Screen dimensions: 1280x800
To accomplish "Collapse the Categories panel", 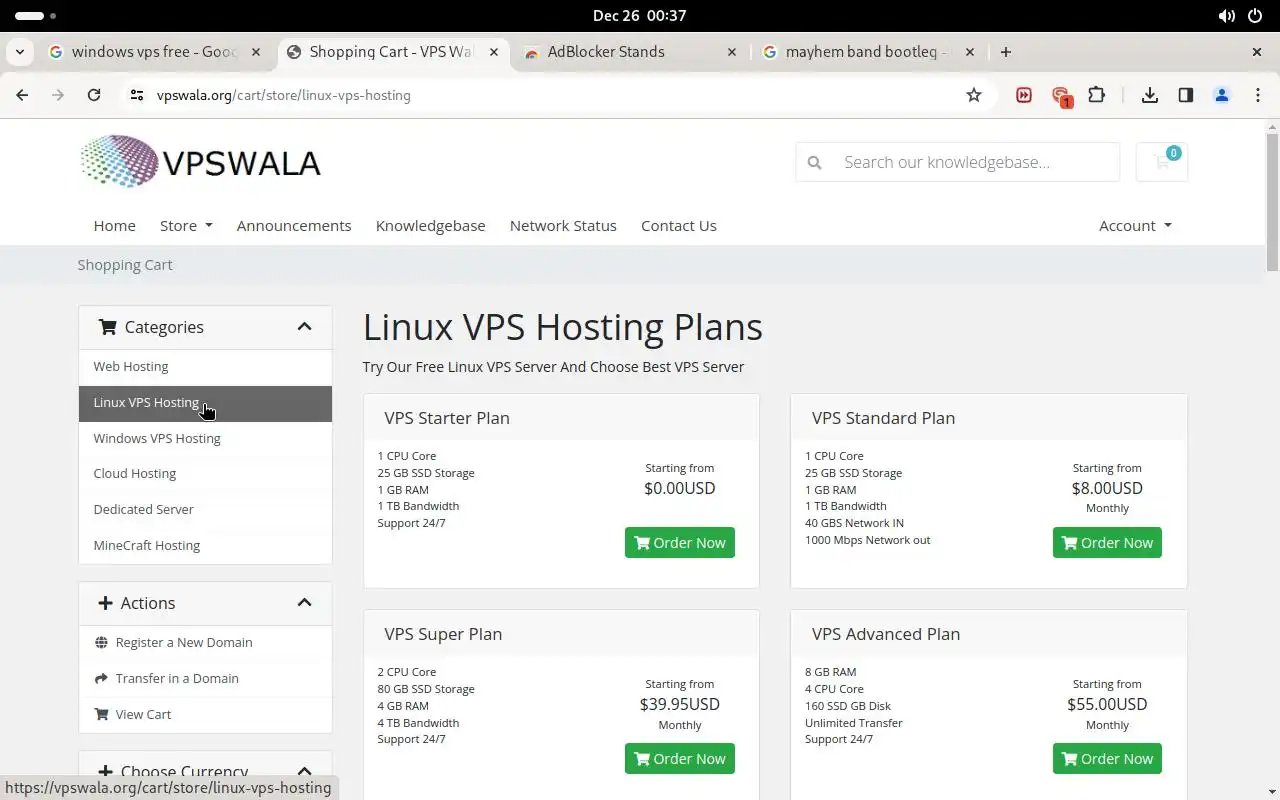I will (x=304, y=327).
